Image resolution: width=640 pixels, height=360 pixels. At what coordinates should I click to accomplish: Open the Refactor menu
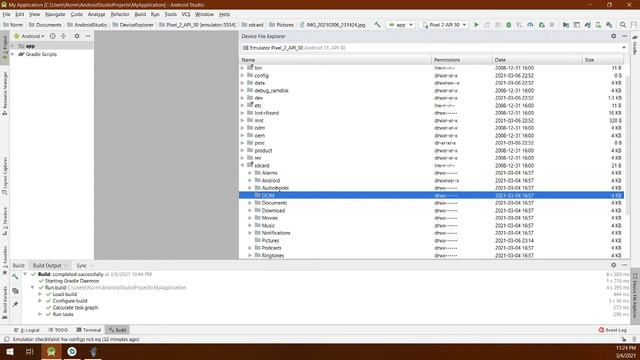point(120,14)
